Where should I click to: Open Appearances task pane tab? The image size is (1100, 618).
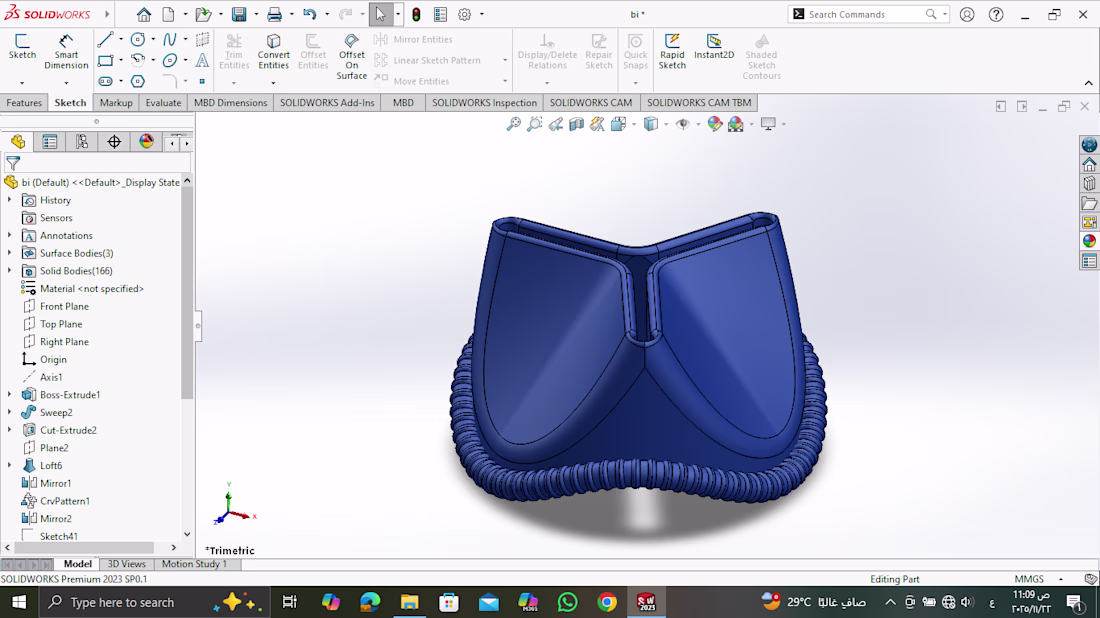click(1089, 241)
